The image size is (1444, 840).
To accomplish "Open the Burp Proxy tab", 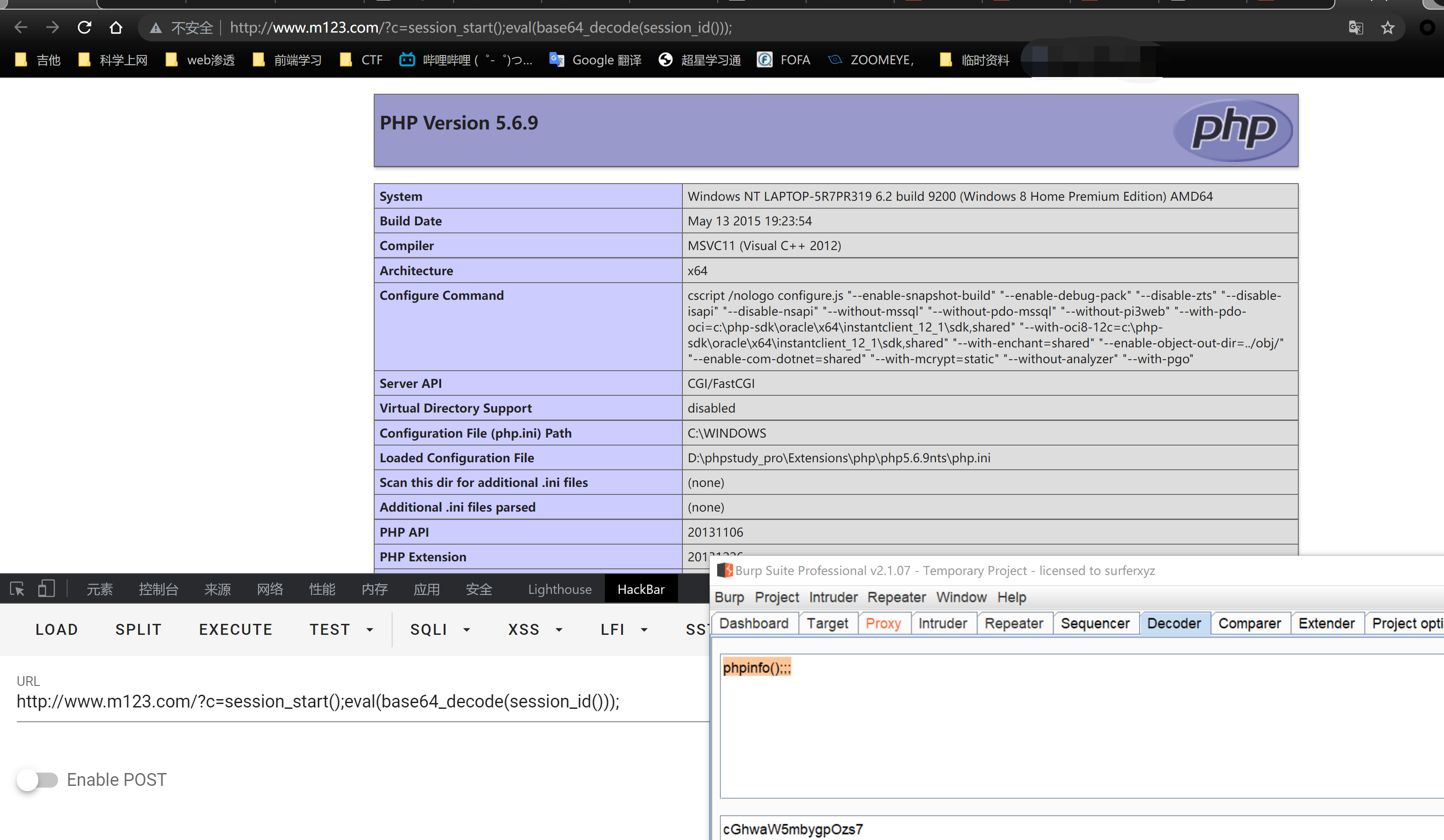I will click(x=883, y=623).
